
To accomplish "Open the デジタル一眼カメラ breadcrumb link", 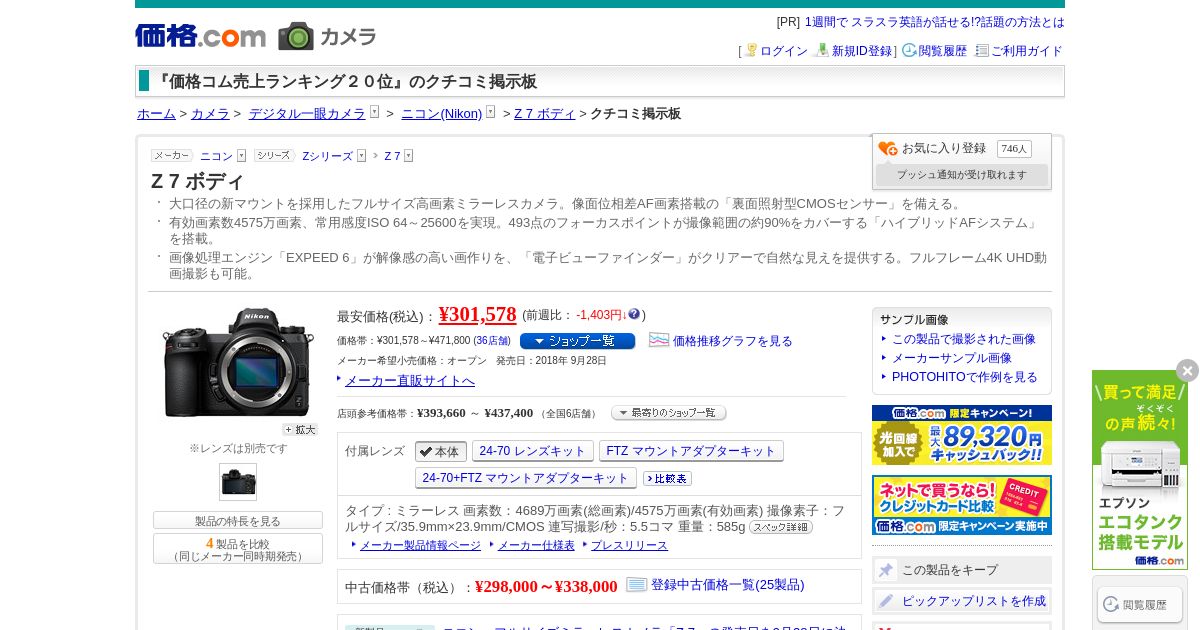I will [307, 114].
